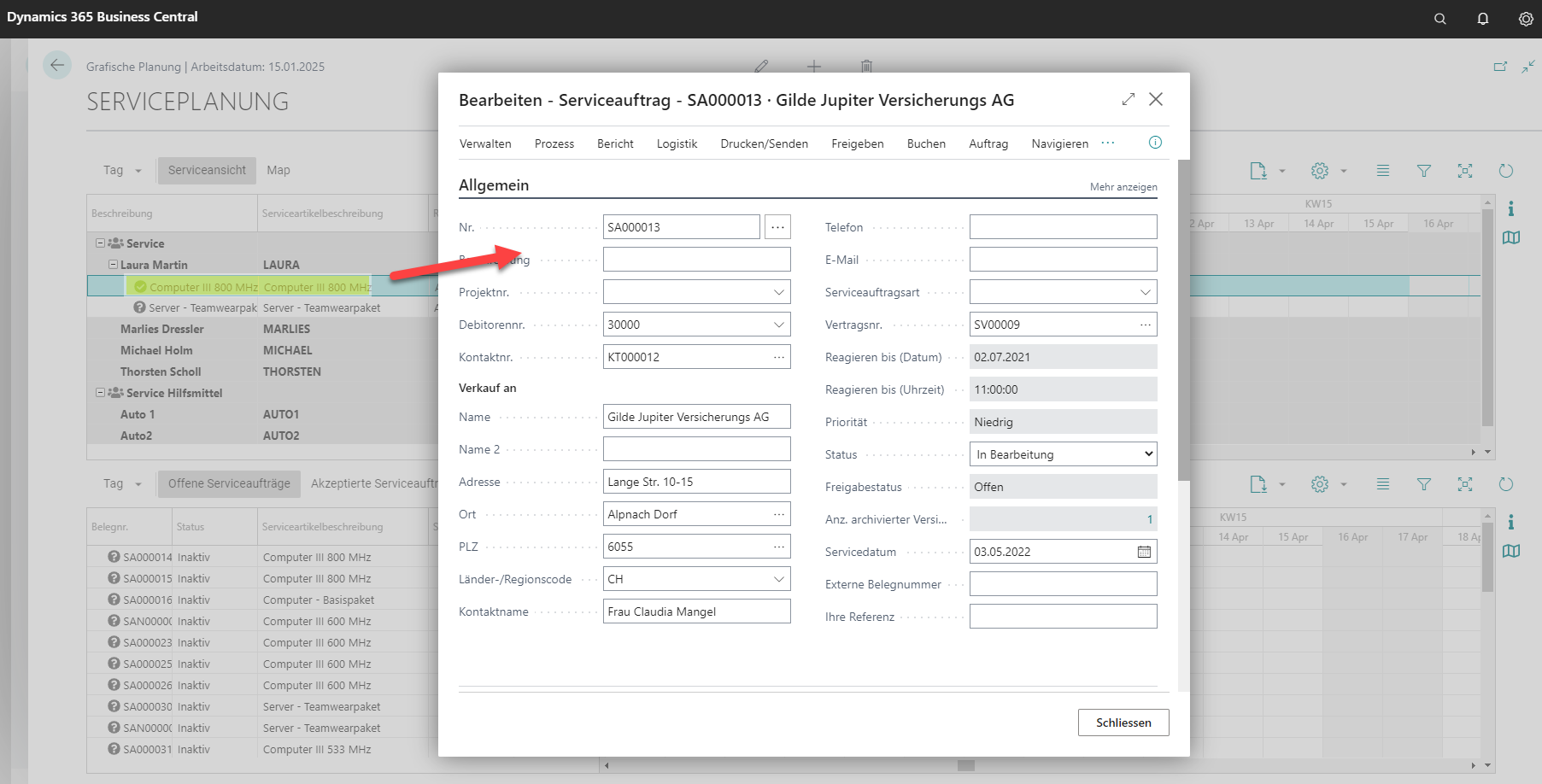Open the Prozess menu
This screenshot has width=1542, height=784.
coord(554,143)
